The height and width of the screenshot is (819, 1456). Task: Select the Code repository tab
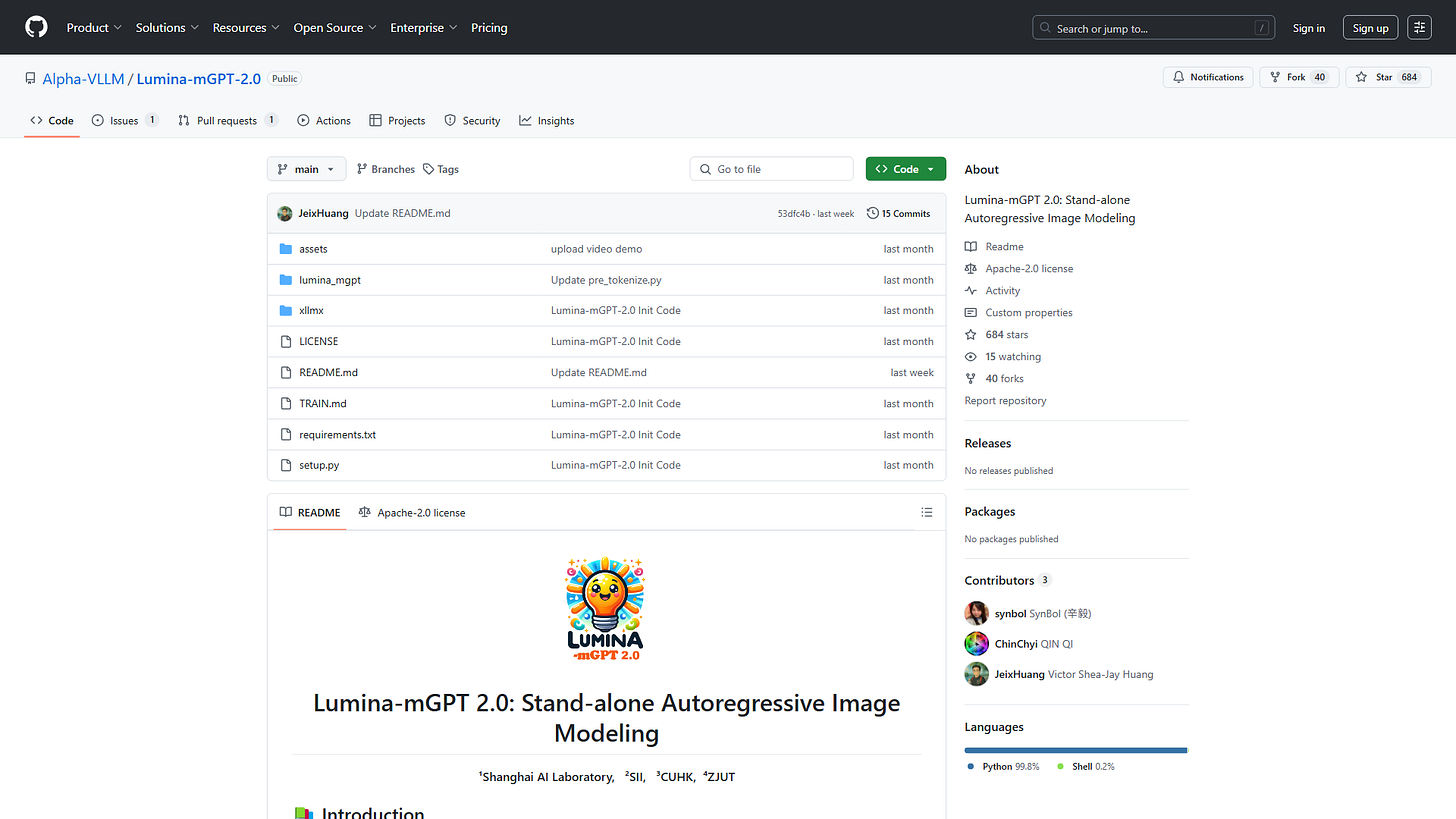click(52, 120)
